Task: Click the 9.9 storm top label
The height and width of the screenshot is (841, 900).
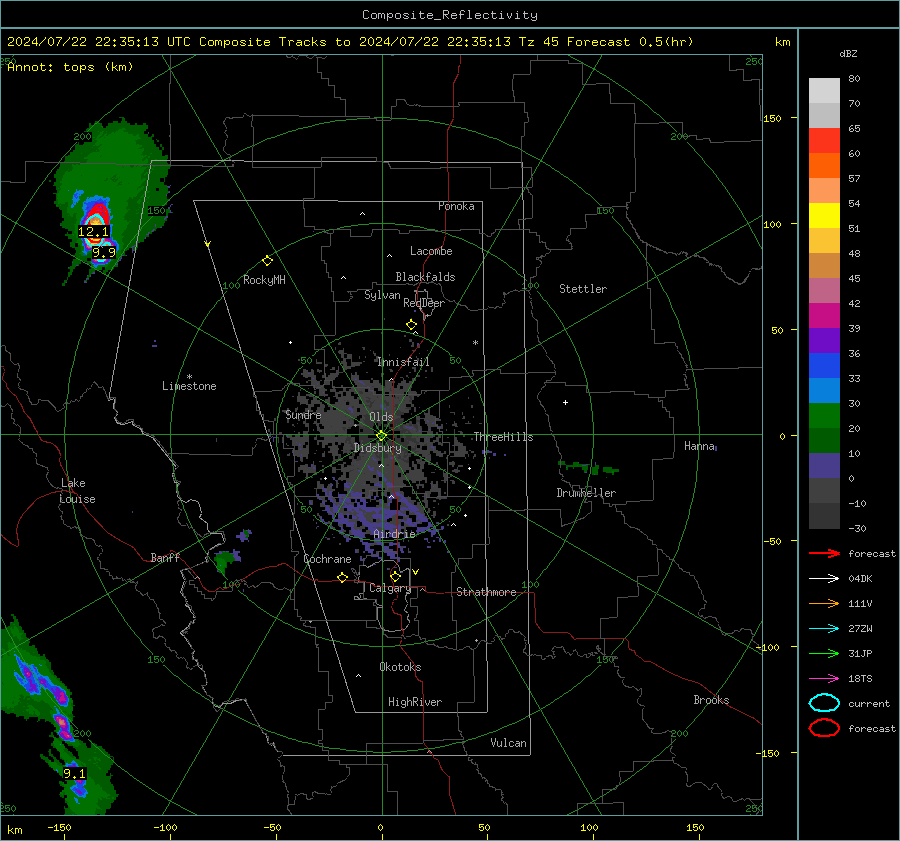Action: [104, 253]
